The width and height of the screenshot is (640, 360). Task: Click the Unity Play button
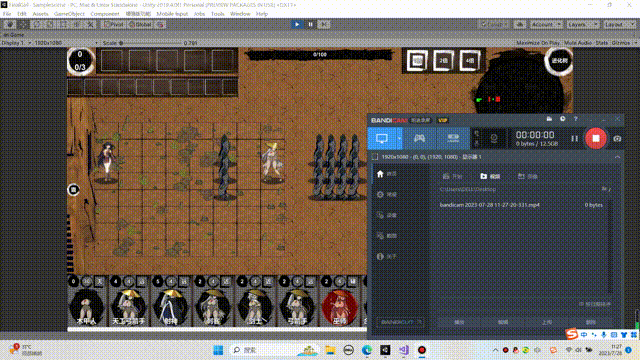pos(297,24)
